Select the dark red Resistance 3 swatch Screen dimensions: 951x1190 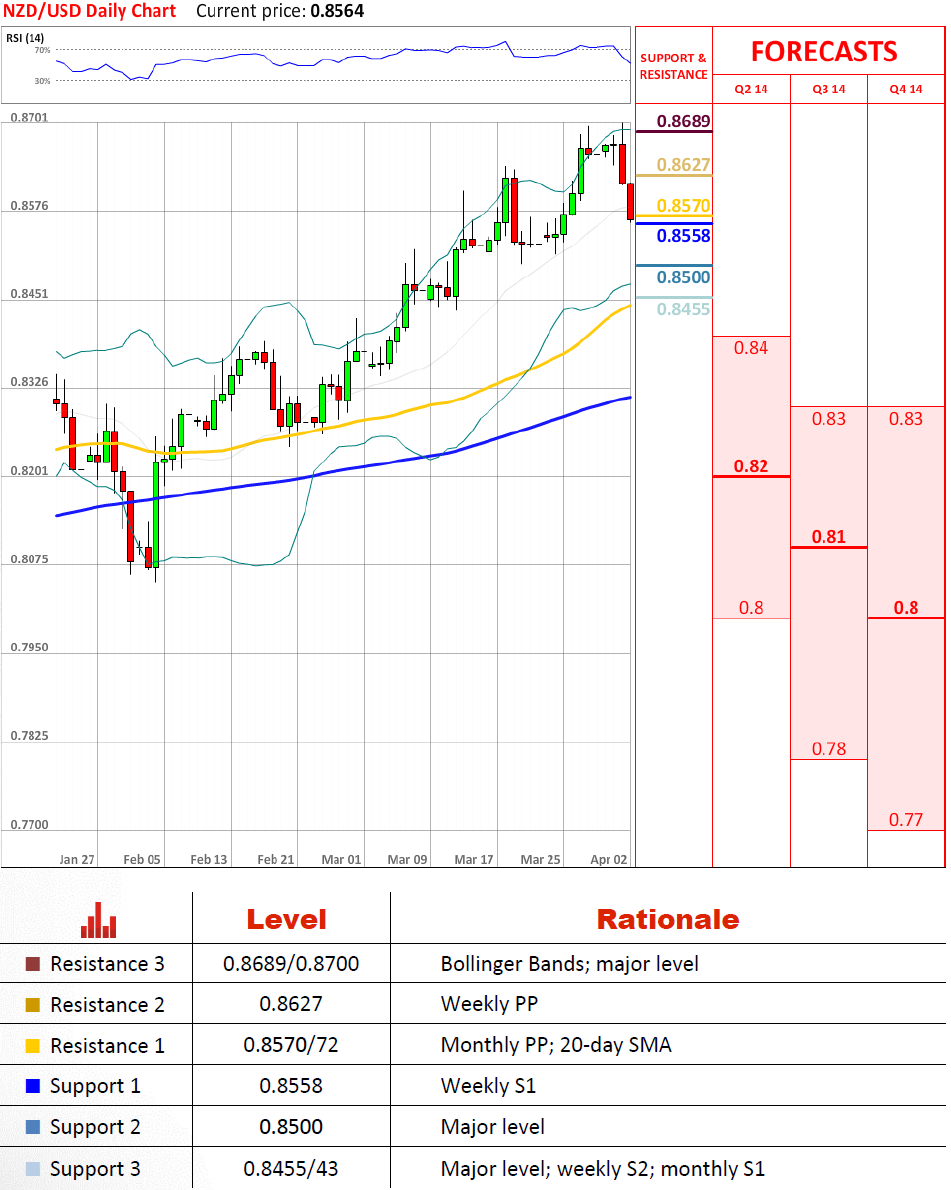33,965
